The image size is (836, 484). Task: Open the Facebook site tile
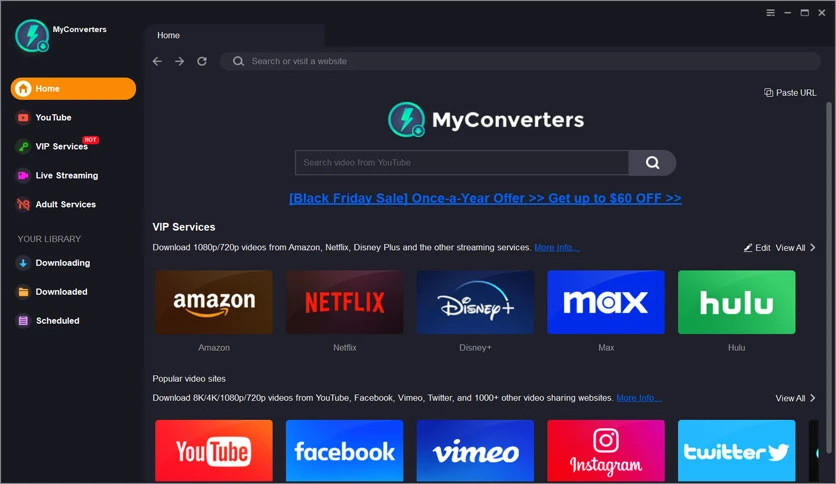(344, 451)
